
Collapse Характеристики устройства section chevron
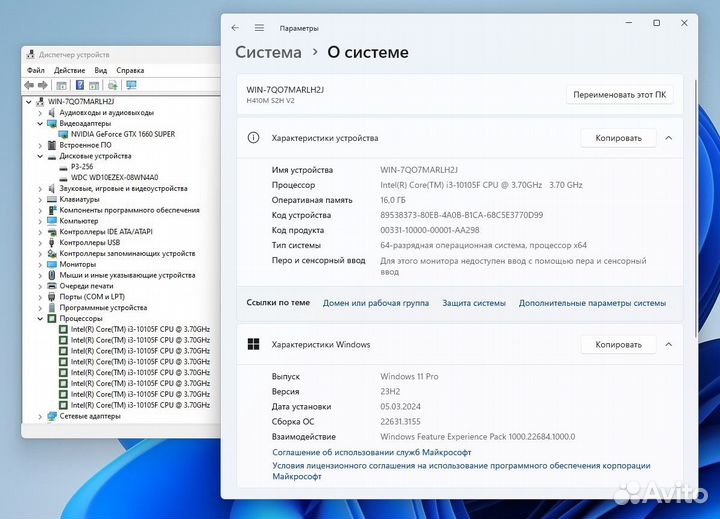669,138
